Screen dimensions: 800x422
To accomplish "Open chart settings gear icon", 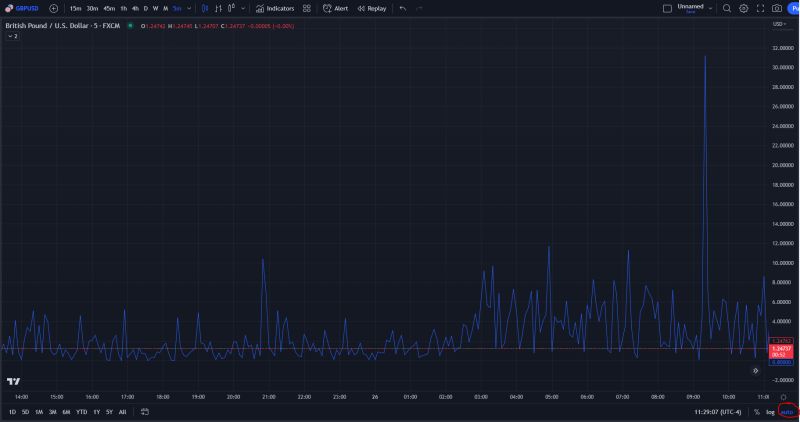I will coord(743,9).
